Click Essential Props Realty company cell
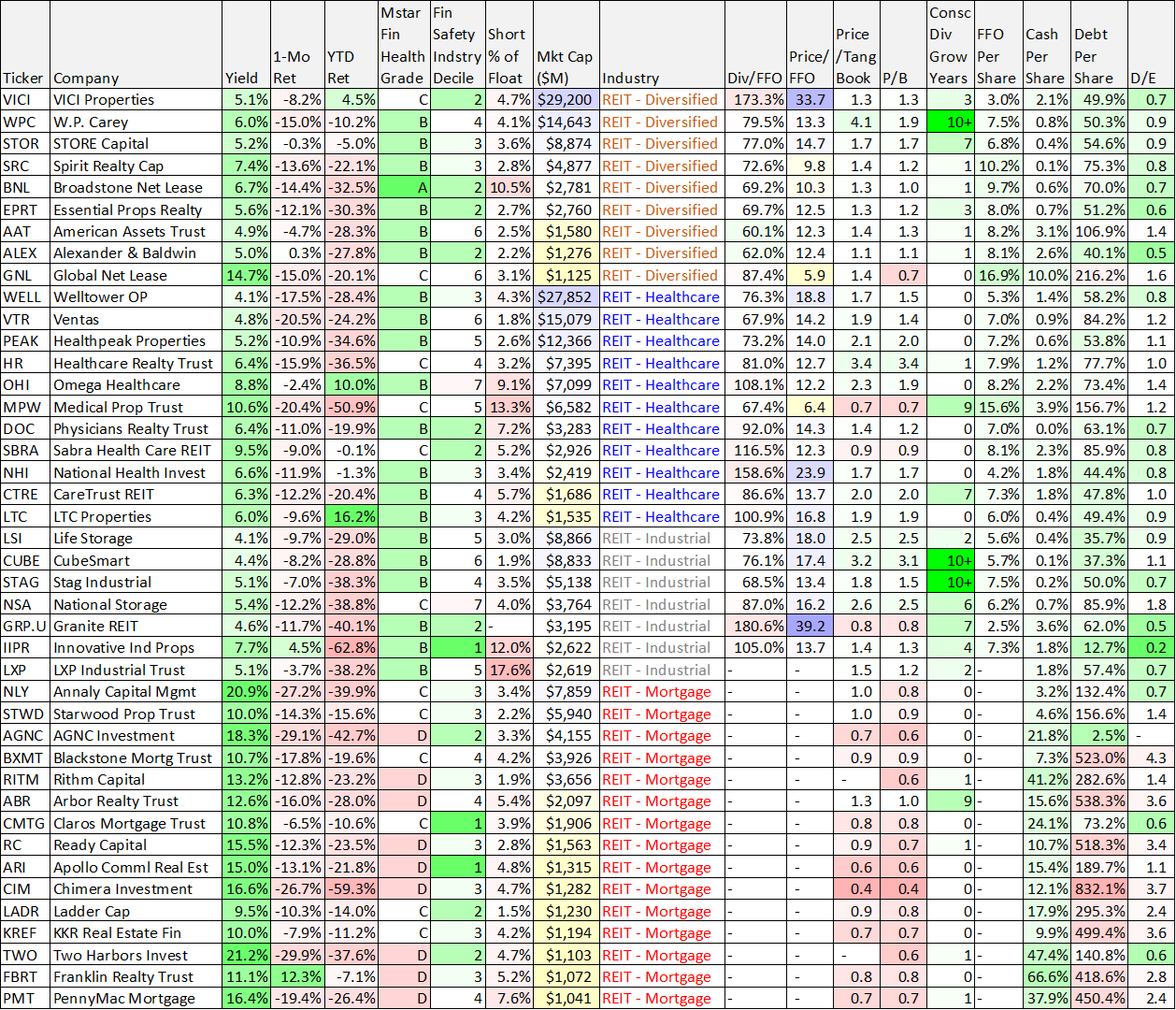Viewport: 1176px width, 1010px height. point(136,210)
